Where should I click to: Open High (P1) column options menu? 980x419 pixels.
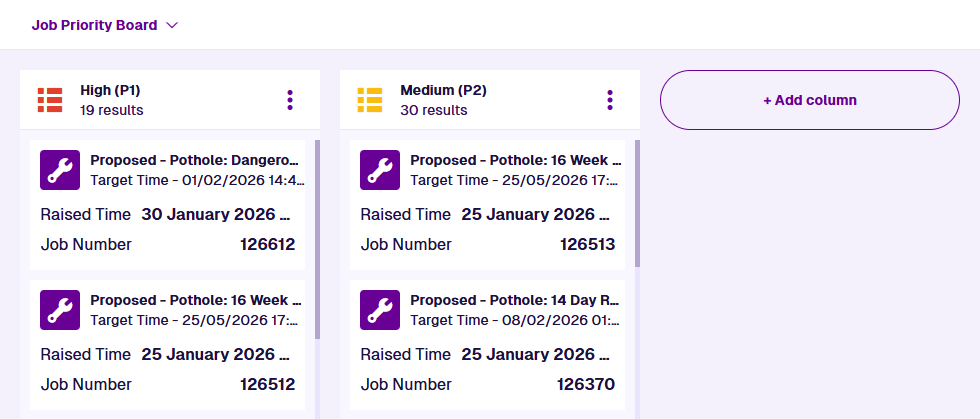[x=290, y=100]
